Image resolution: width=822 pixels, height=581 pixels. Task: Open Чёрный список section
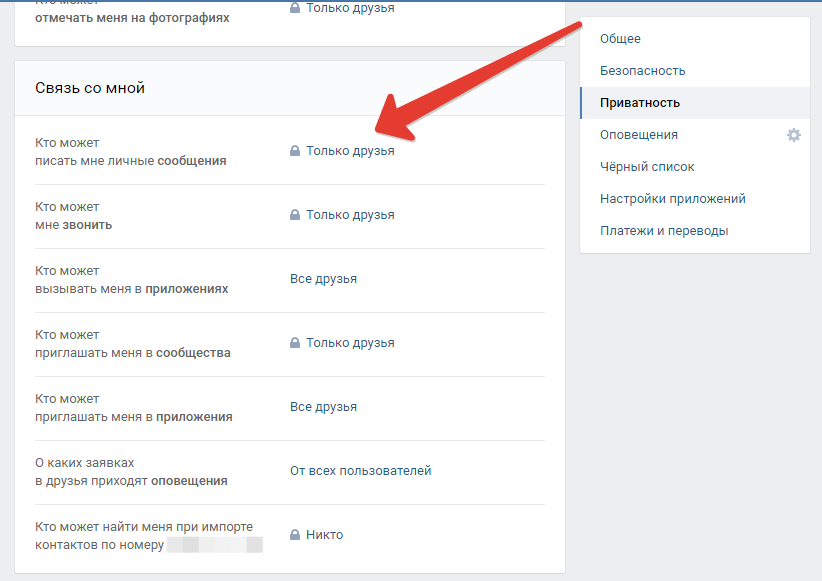tap(695, 167)
